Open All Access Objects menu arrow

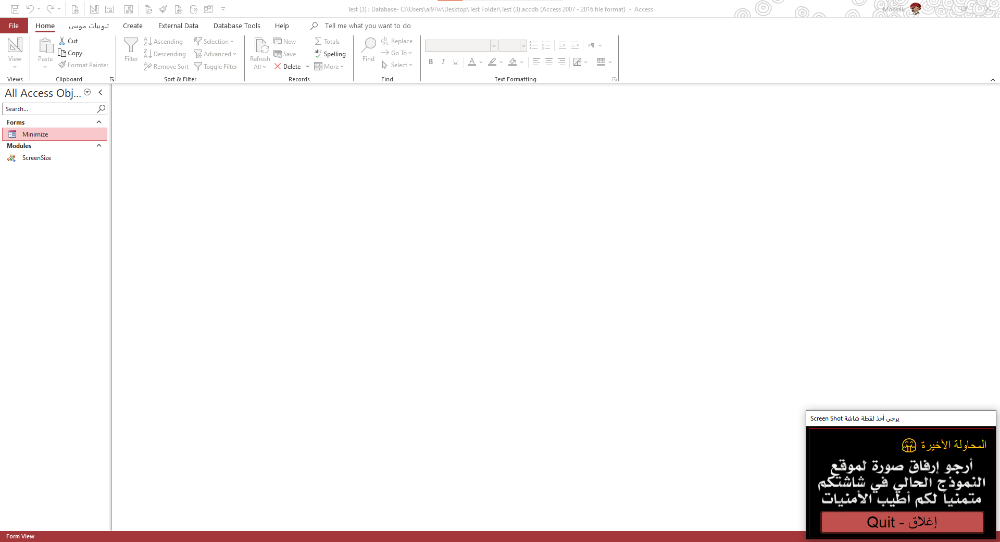(88, 92)
